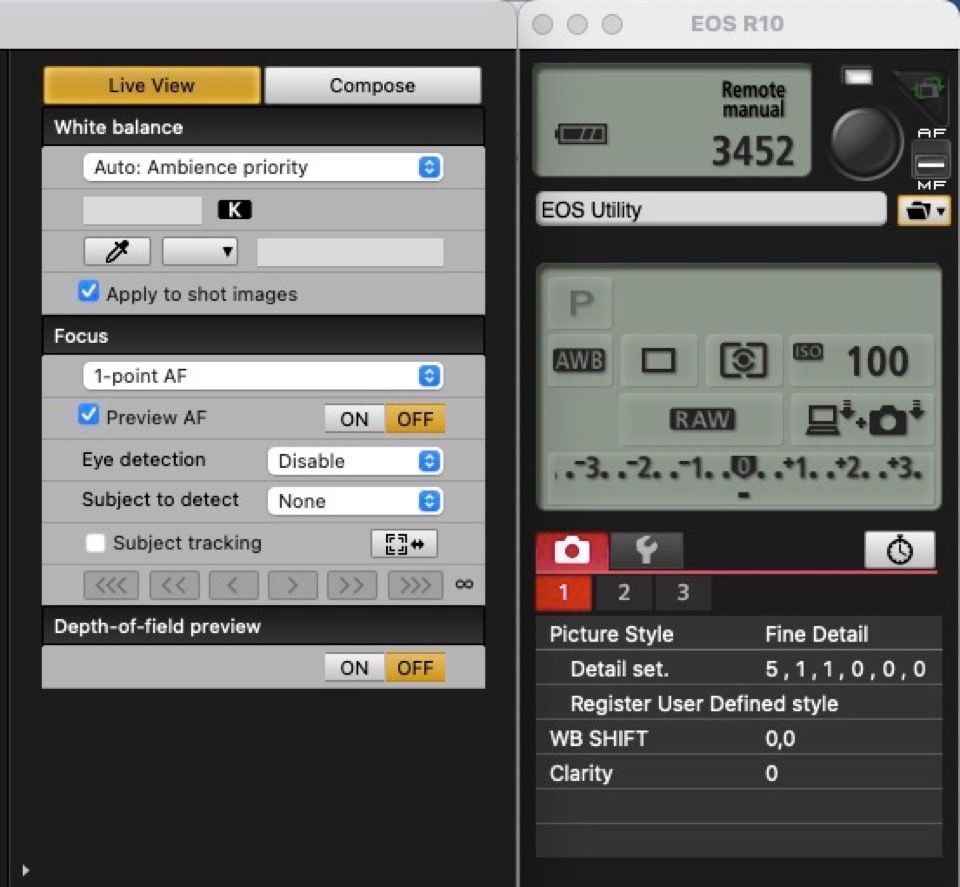The image size is (960, 887).
Task: Click the 3452 shots remaining display
Action: [x=753, y=151]
